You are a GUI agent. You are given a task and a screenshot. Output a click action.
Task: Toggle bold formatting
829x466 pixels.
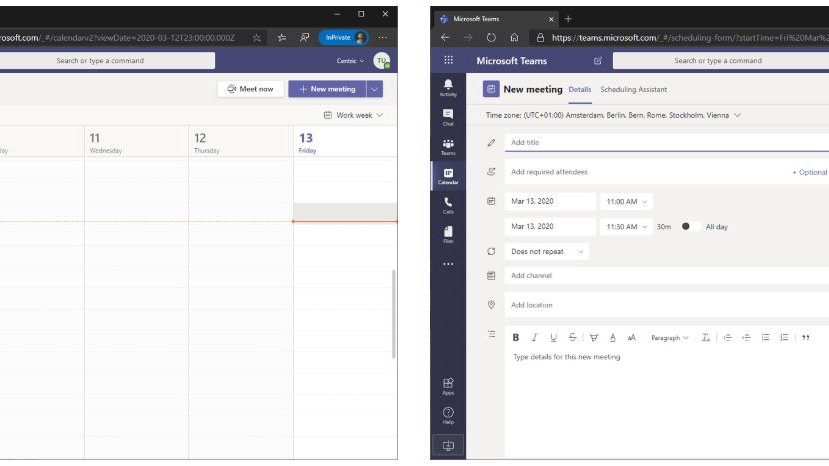(x=515, y=337)
